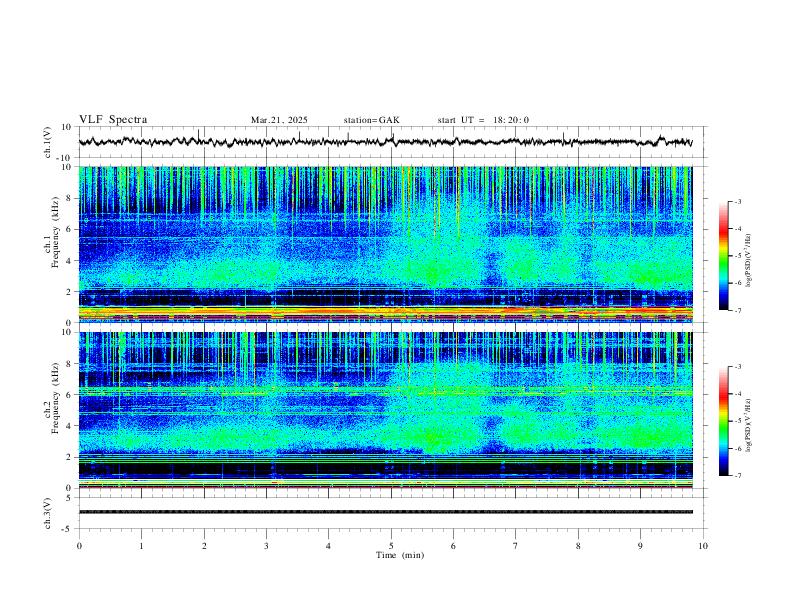Click the 5 minute tick label
This screenshot has width=792, height=612.
[391, 546]
